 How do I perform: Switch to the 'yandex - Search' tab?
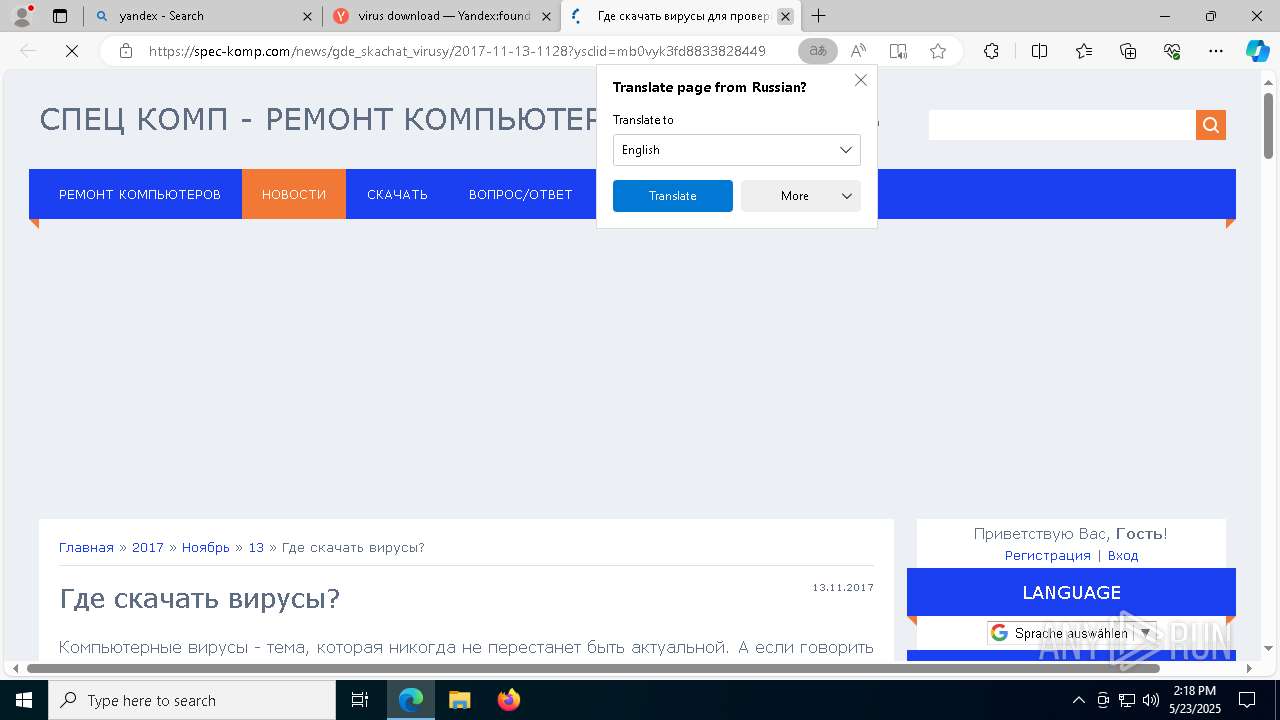pos(205,16)
